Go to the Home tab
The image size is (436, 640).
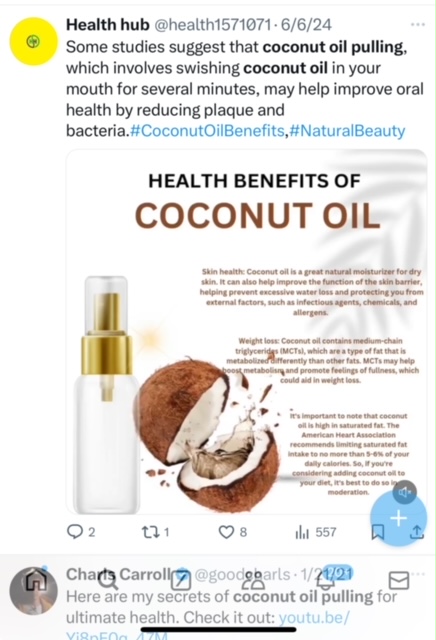coord(36,581)
